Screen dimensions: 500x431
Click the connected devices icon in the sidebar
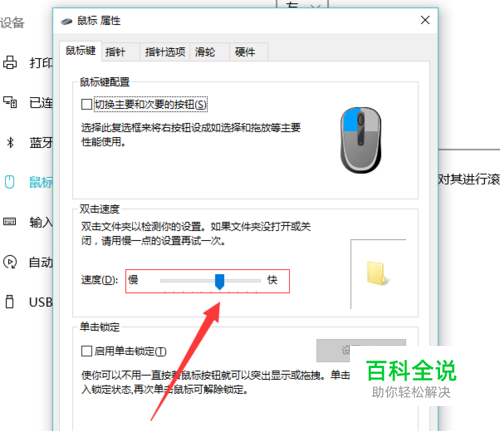pos(10,102)
